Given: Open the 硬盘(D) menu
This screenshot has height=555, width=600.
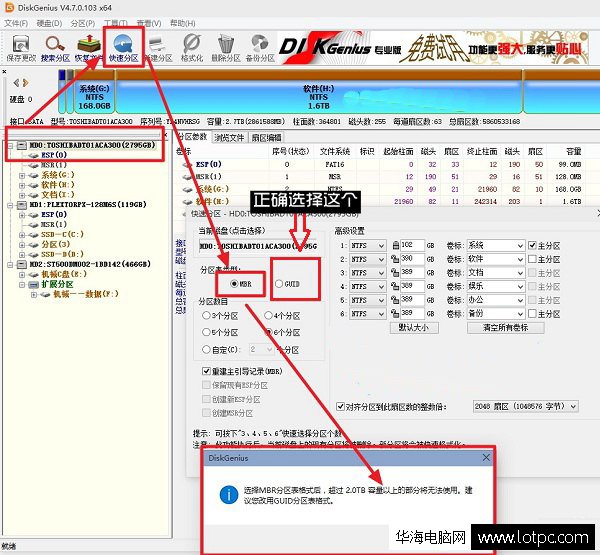Looking at the screenshot, I should [49, 23].
